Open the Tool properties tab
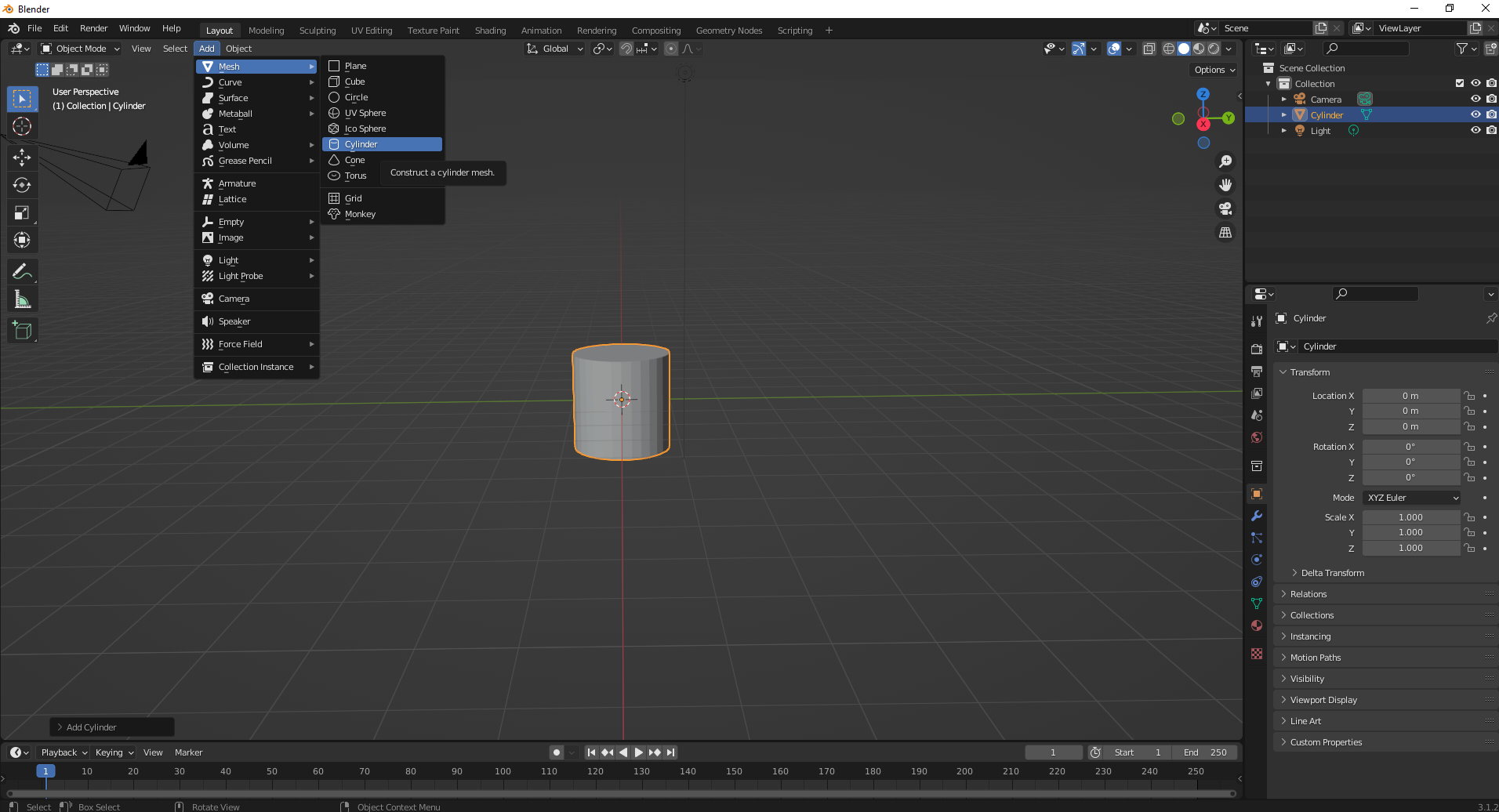 click(x=1257, y=321)
